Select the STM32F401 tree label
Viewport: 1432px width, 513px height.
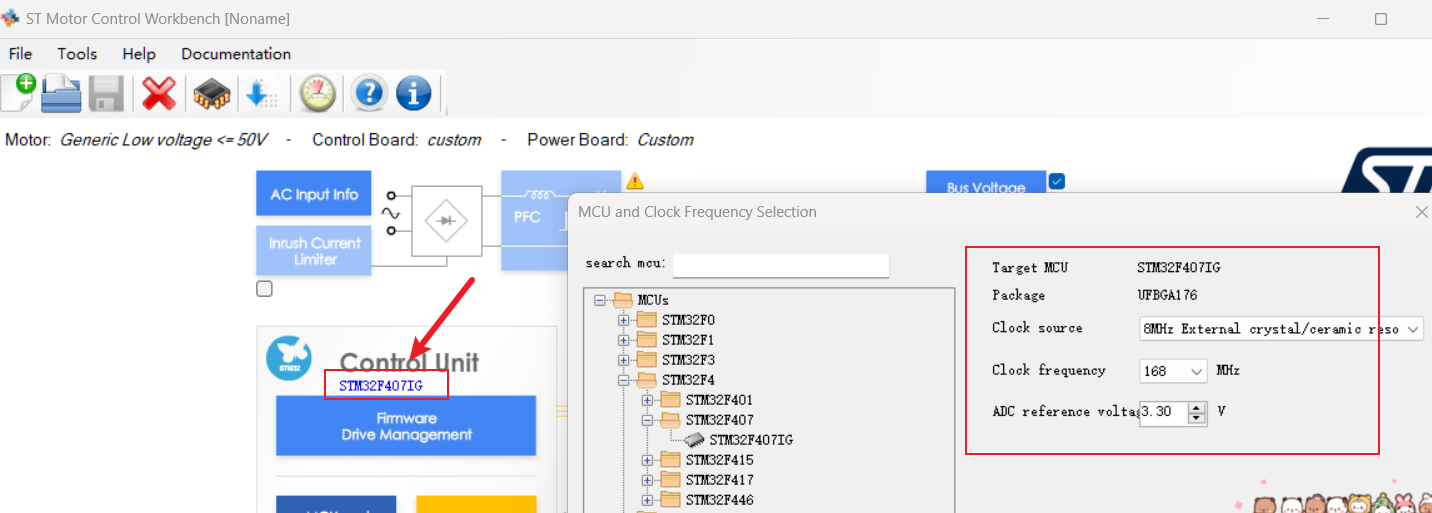(719, 400)
